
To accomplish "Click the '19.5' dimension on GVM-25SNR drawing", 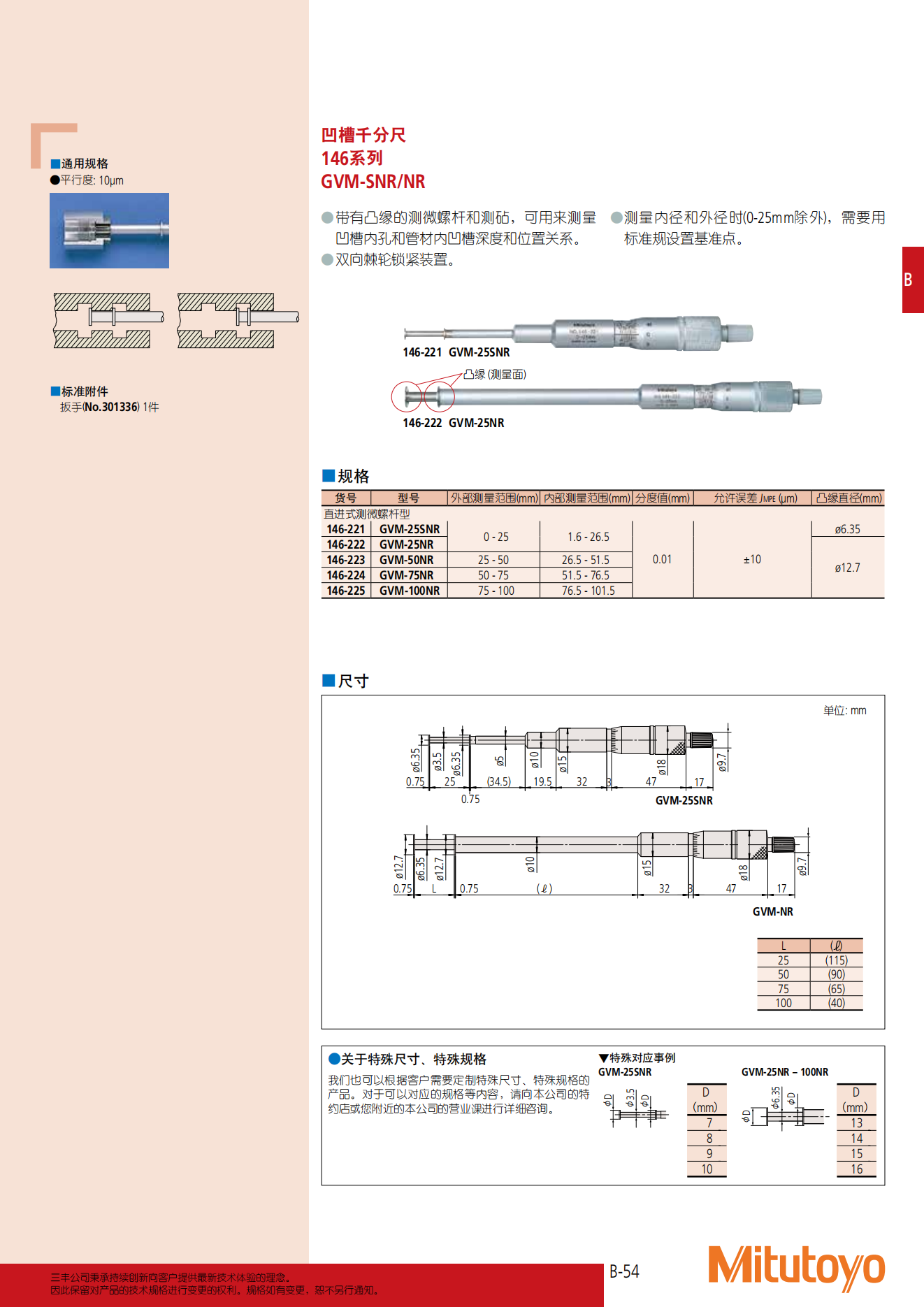I will coord(542,781).
